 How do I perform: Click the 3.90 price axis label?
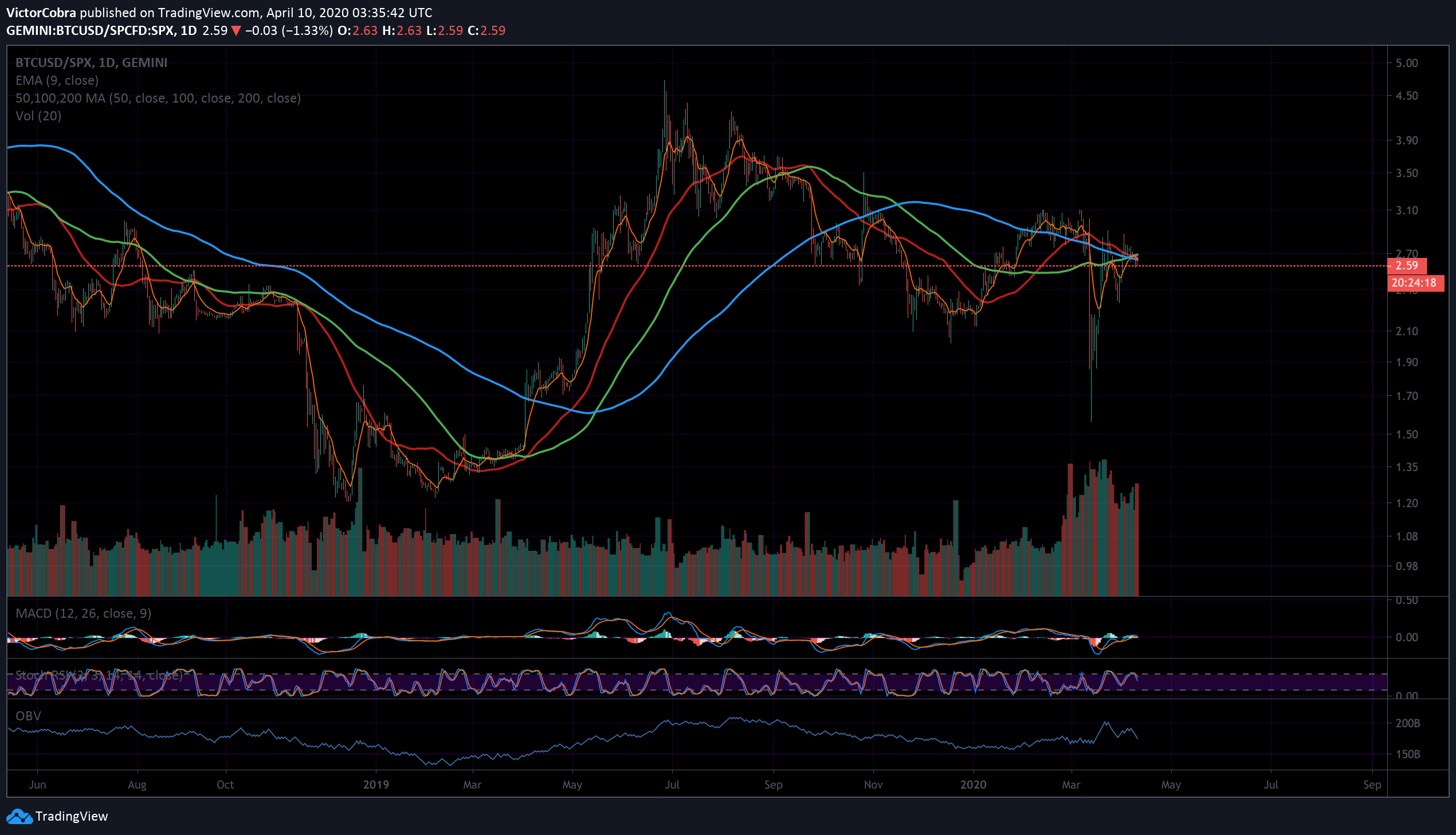1407,140
